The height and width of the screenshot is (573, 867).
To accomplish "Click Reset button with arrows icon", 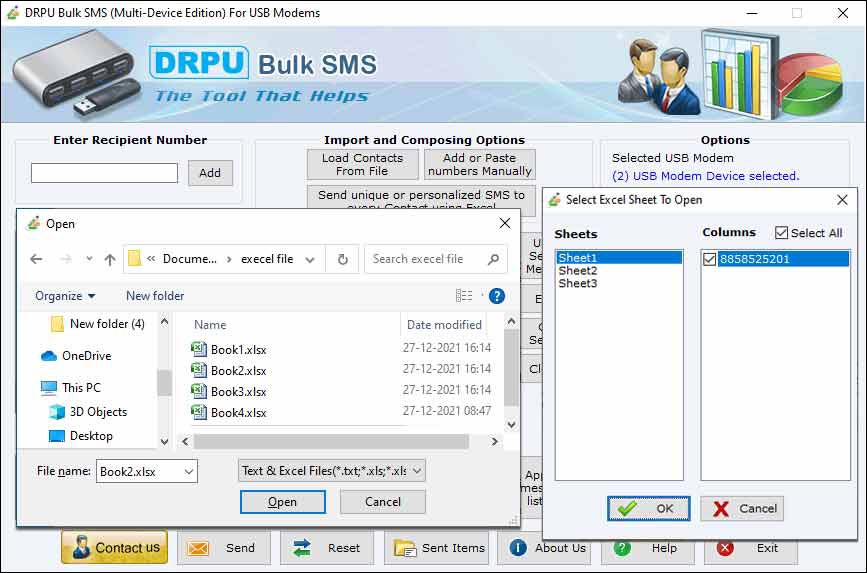I will point(327,548).
